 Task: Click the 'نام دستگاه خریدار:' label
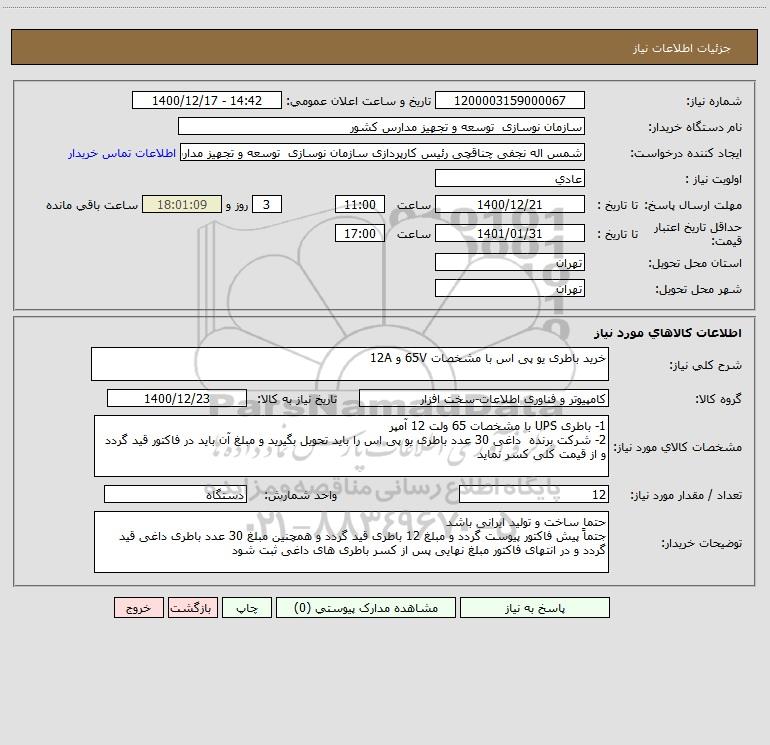(695, 127)
